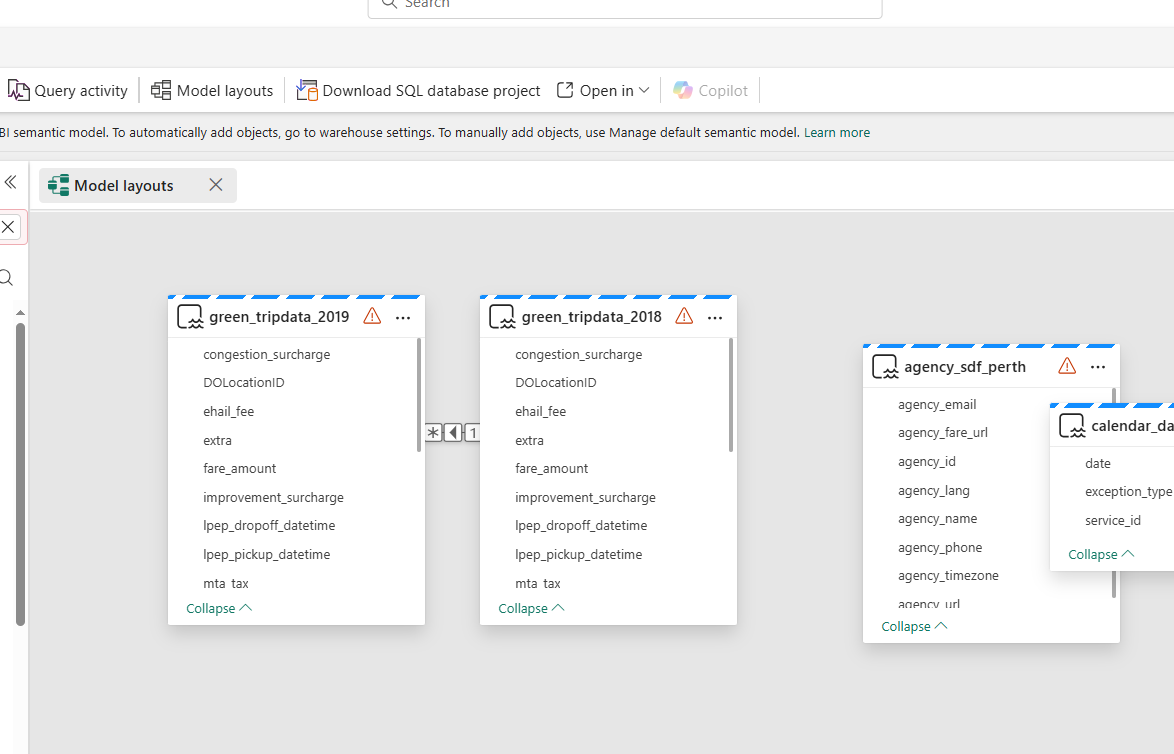Click the left pane vertical scrollbar
Viewport: 1174px width, 754px height.
[x=20, y=474]
